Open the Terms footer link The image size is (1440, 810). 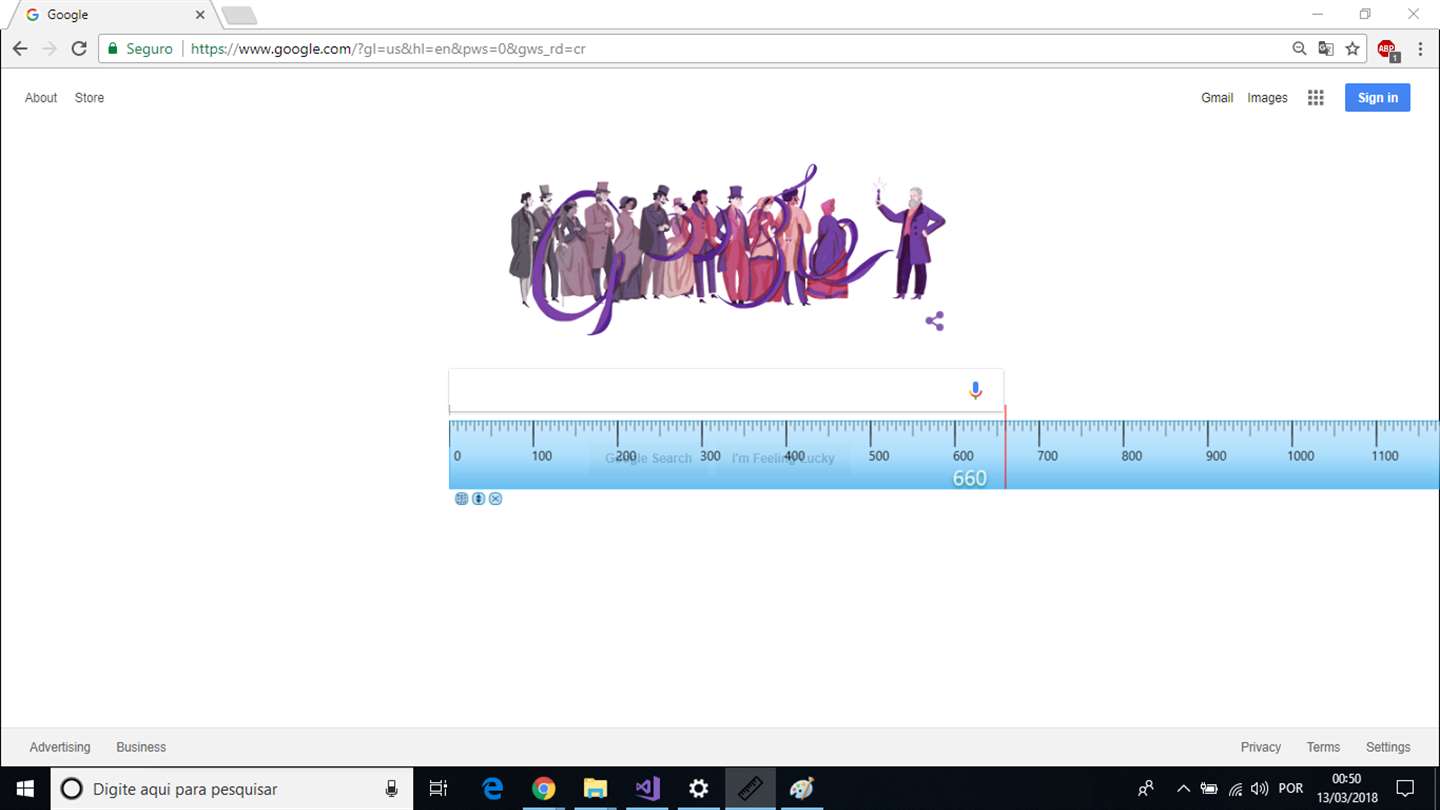[1323, 747]
